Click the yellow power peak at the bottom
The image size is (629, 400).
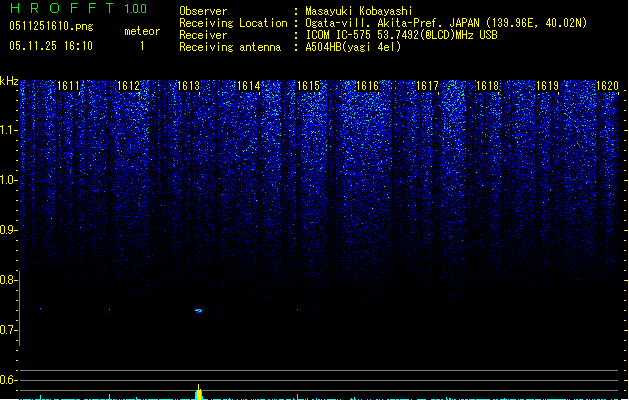(x=199, y=392)
